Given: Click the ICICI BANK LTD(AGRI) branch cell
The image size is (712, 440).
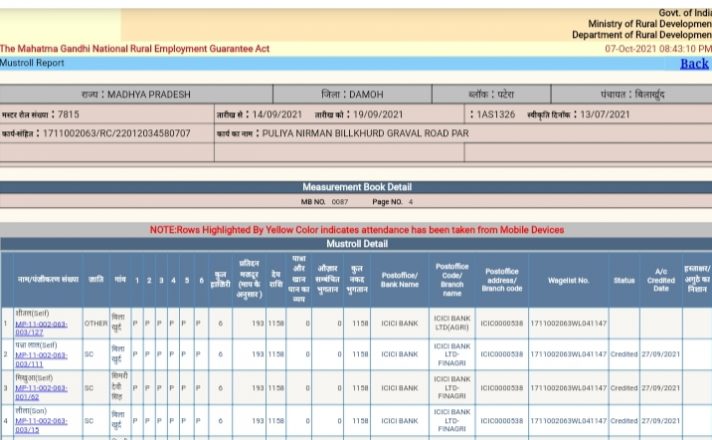Looking at the screenshot, I should (452, 323).
